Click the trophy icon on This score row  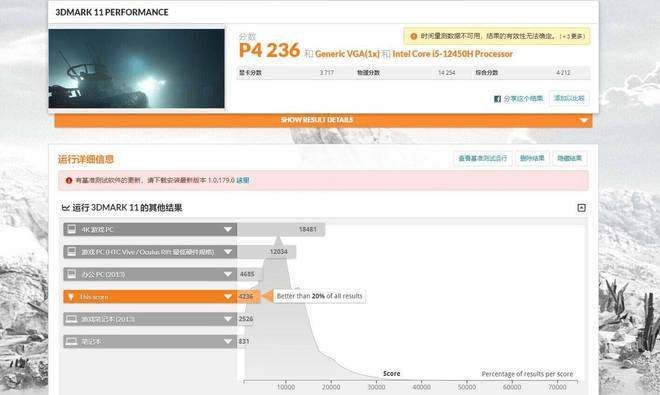point(71,296)
